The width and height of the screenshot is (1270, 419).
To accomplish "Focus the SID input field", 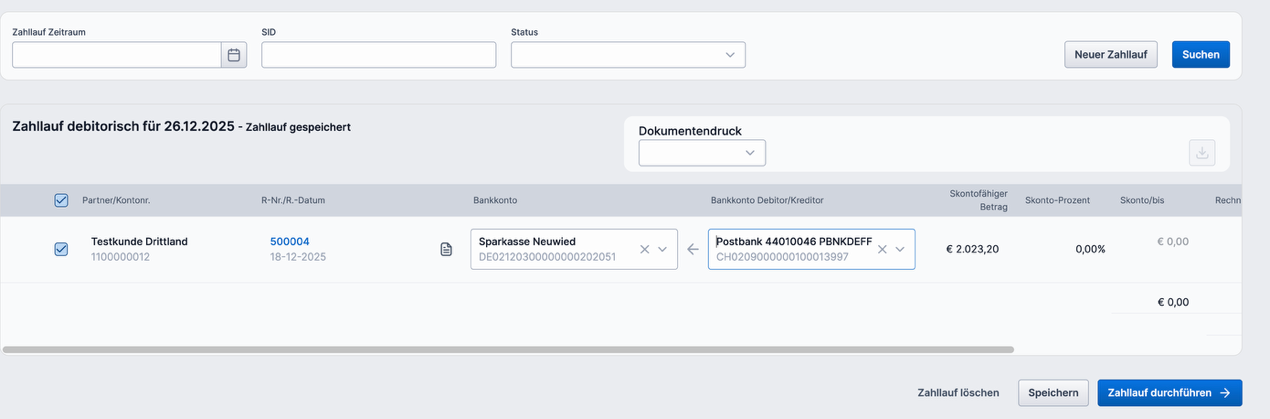I will (x=378, y=55).
